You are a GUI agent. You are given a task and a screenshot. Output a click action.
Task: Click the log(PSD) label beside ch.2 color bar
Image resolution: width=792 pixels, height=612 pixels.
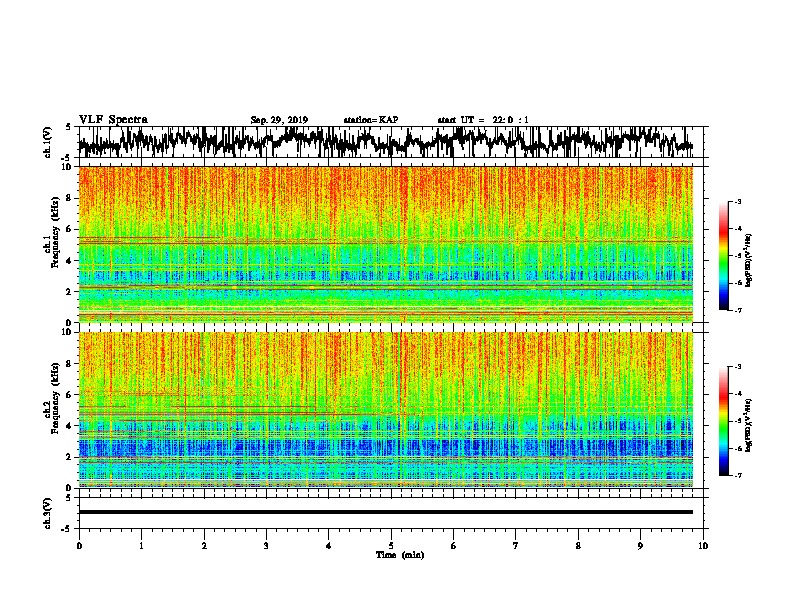tap(748, 425)
